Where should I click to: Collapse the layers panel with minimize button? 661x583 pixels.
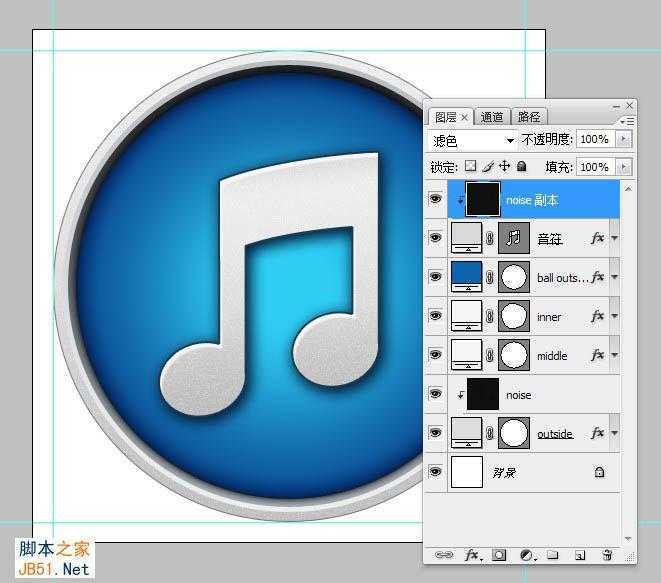click(617, 106)
